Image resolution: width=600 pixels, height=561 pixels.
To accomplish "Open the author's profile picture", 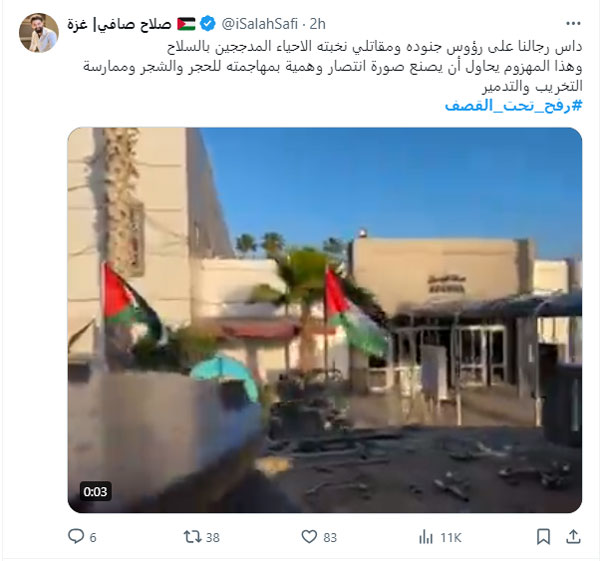I will click(39, 33).
